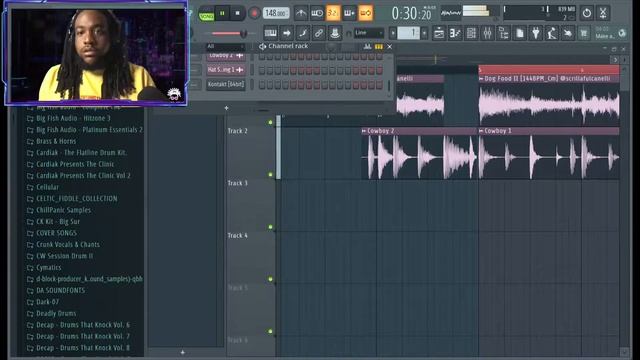Click the stamp toolbar icon
This screenshot has width=640, height=360.
click(335, 33)
